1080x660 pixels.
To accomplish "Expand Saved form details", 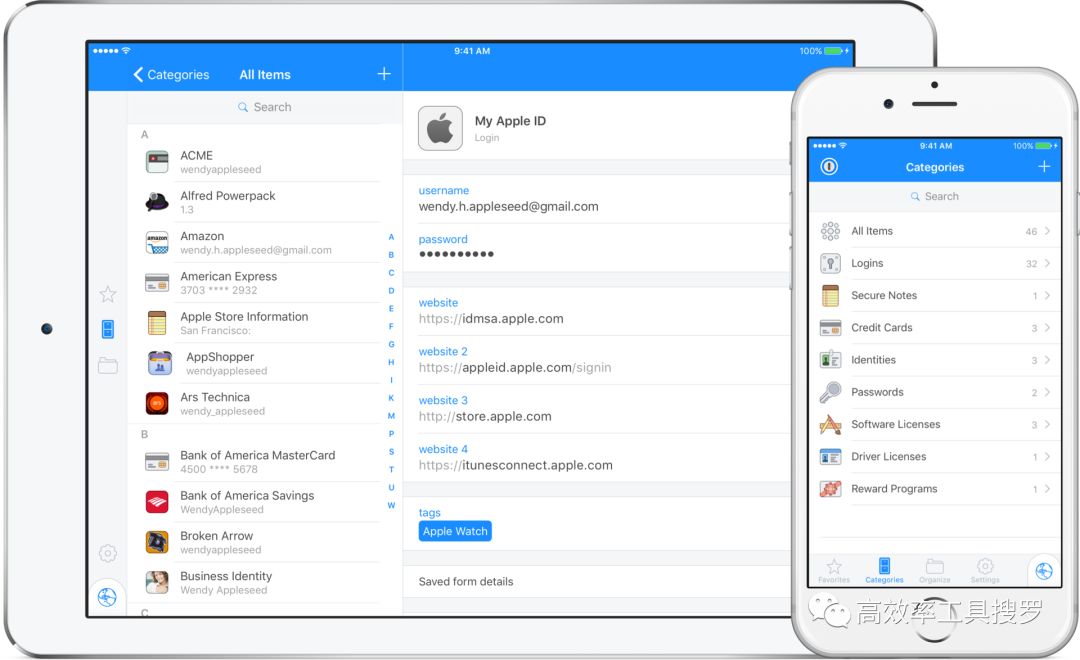I will (596, 581).
